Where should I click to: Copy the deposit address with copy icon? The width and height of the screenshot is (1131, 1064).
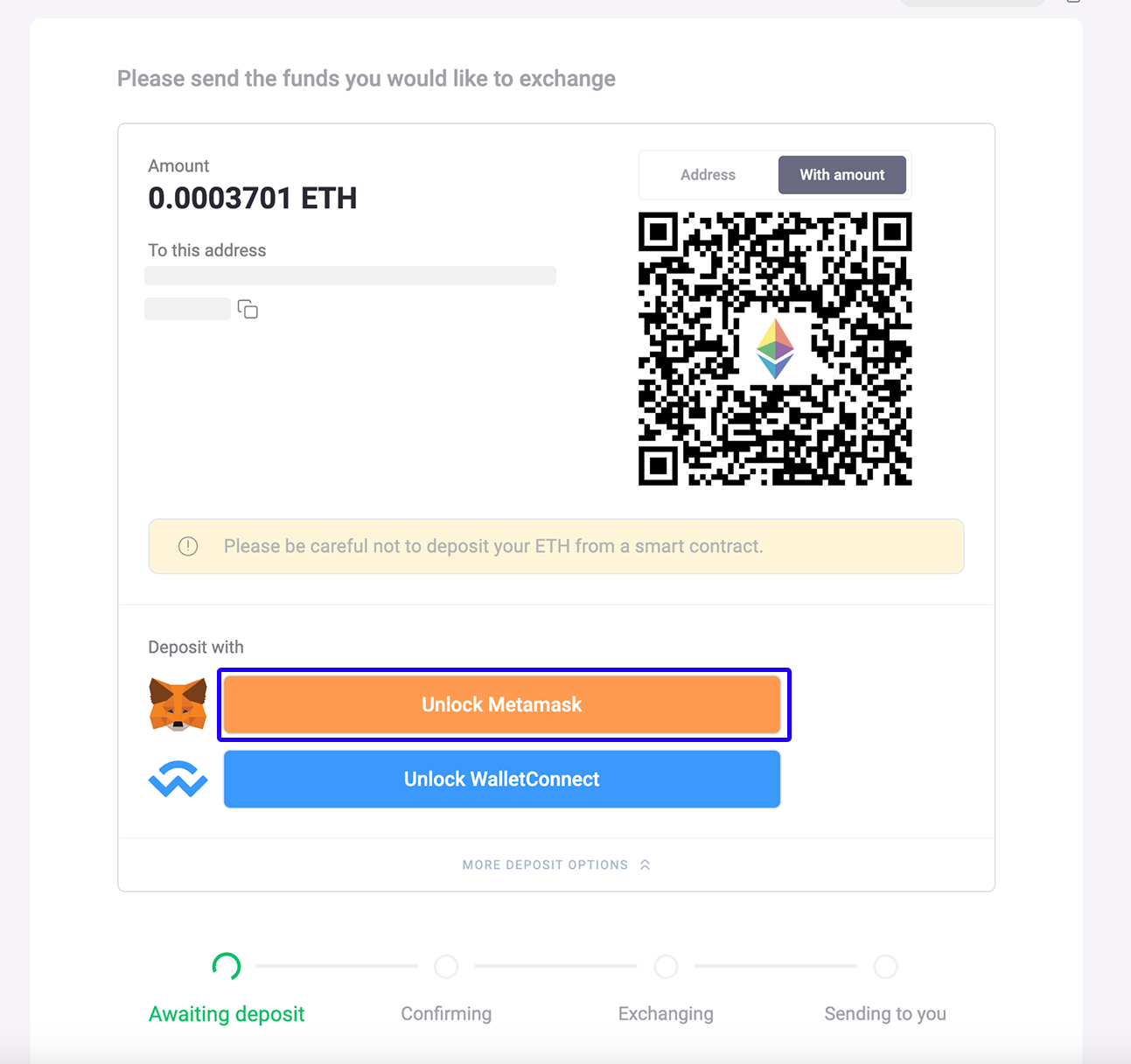(248, 310)
